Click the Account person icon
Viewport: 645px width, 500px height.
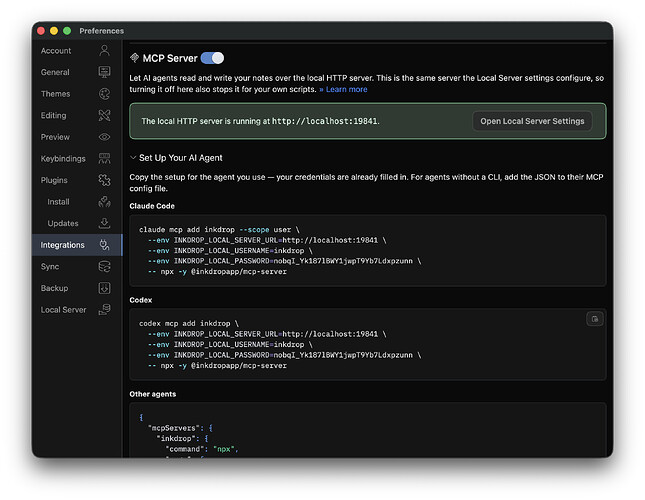tap(104, 51)
